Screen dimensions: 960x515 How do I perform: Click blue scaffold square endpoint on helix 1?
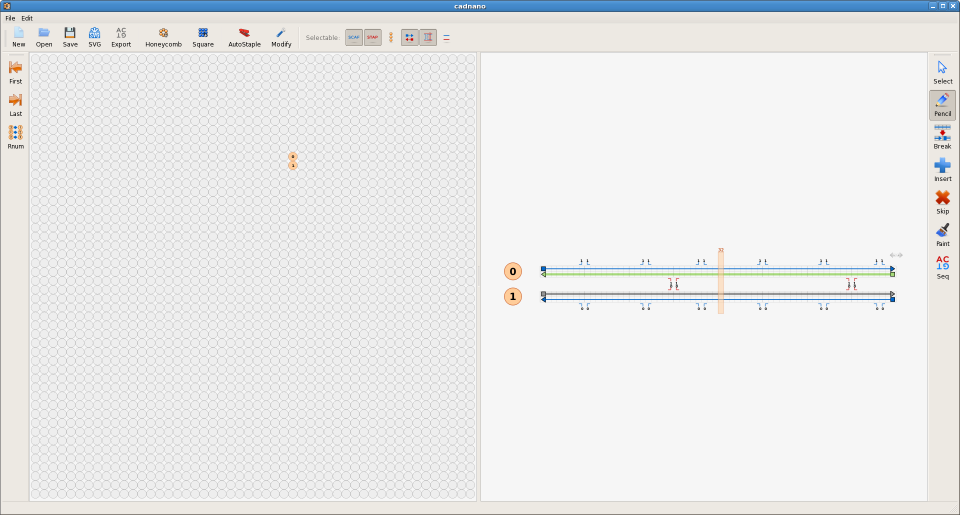893,299
